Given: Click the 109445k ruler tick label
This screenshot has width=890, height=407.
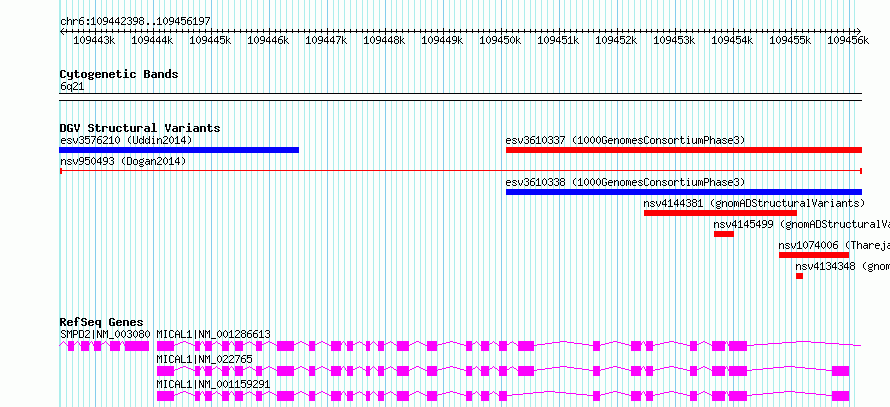Looking at the screenshot, I should [x=211, y=40].
